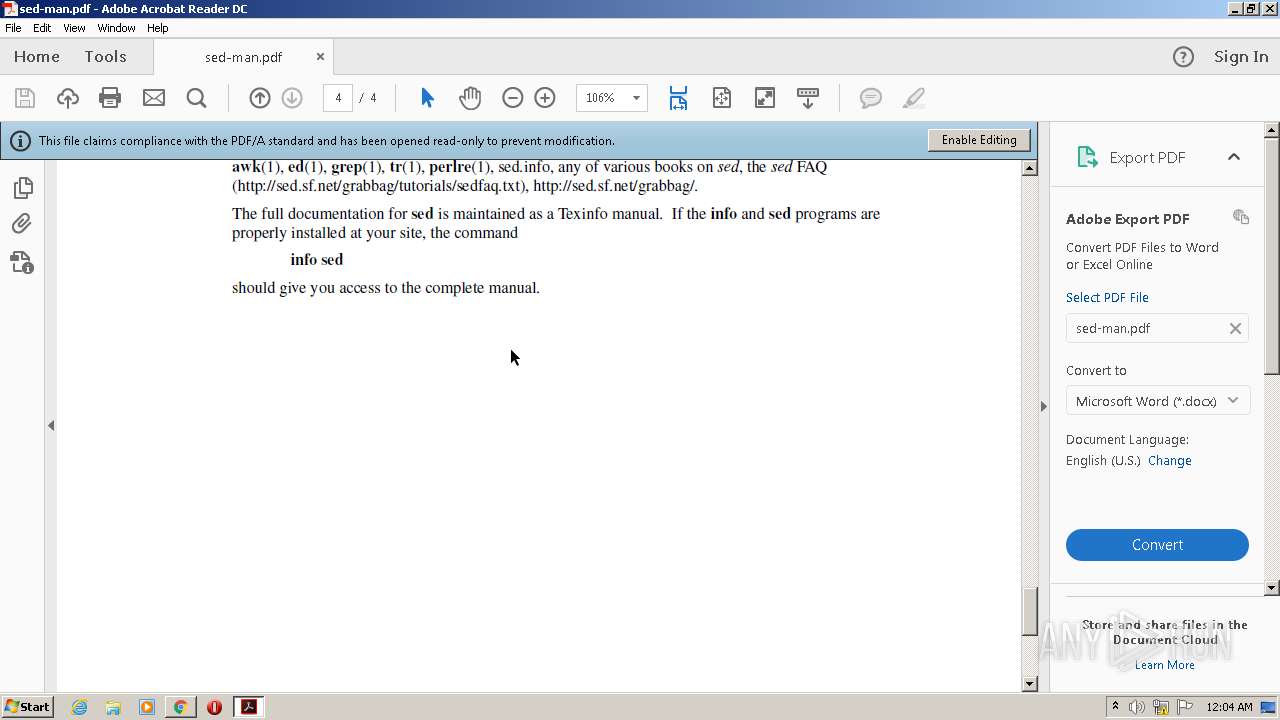Add a sticky note comment
This screenshot has height=720, width=1280.
coord(871,98)
